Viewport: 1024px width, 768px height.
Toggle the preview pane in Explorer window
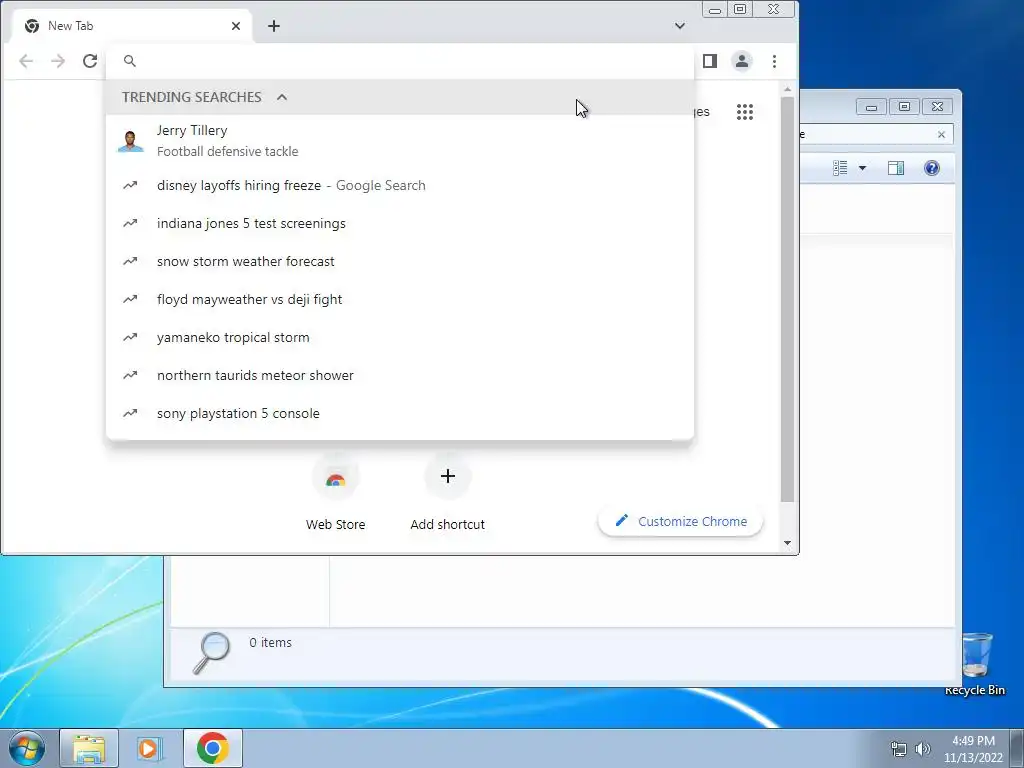[x=896, y=168]
